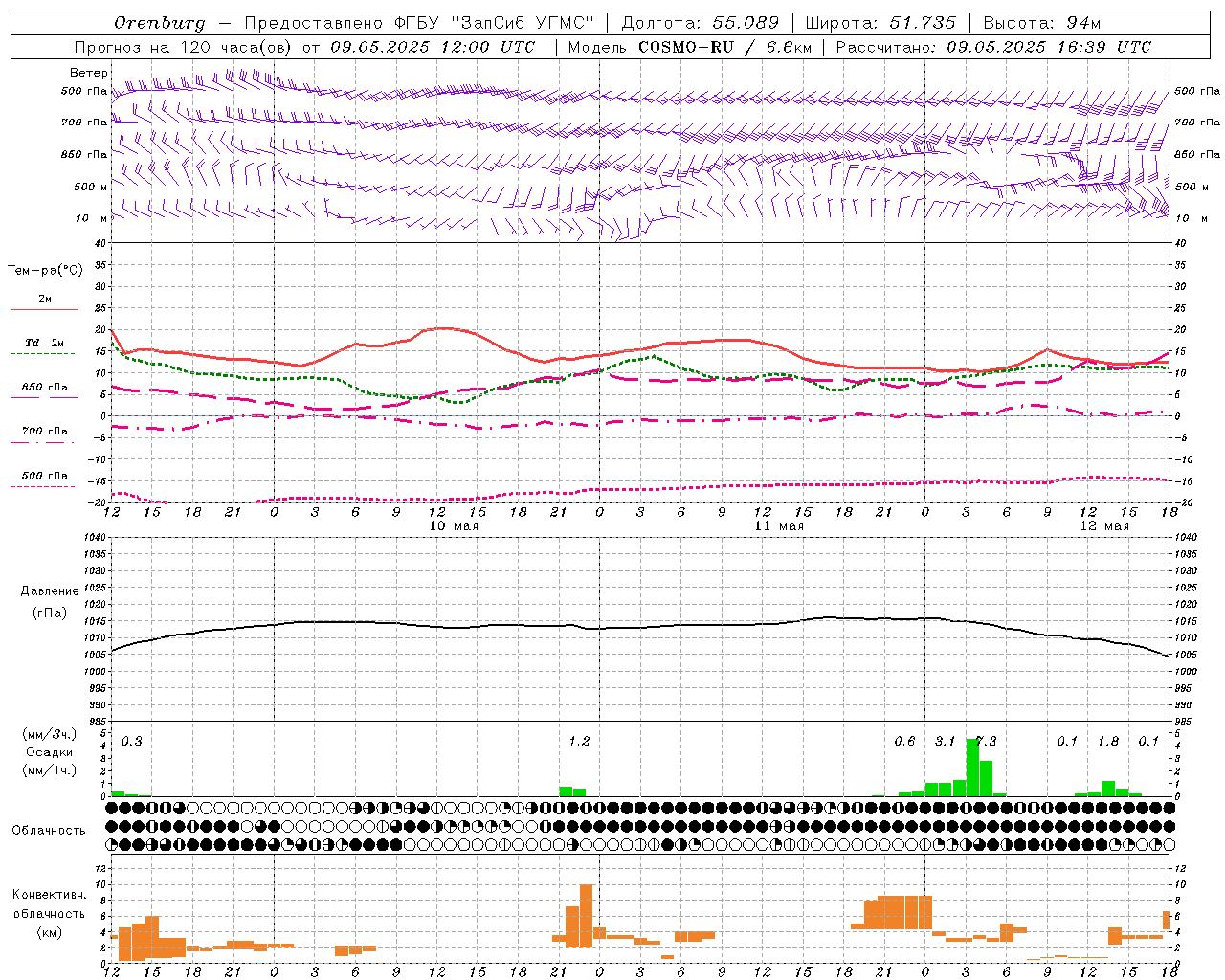Click the Orenburg station title
1225x980 pixels.
[x=159, y=22]
